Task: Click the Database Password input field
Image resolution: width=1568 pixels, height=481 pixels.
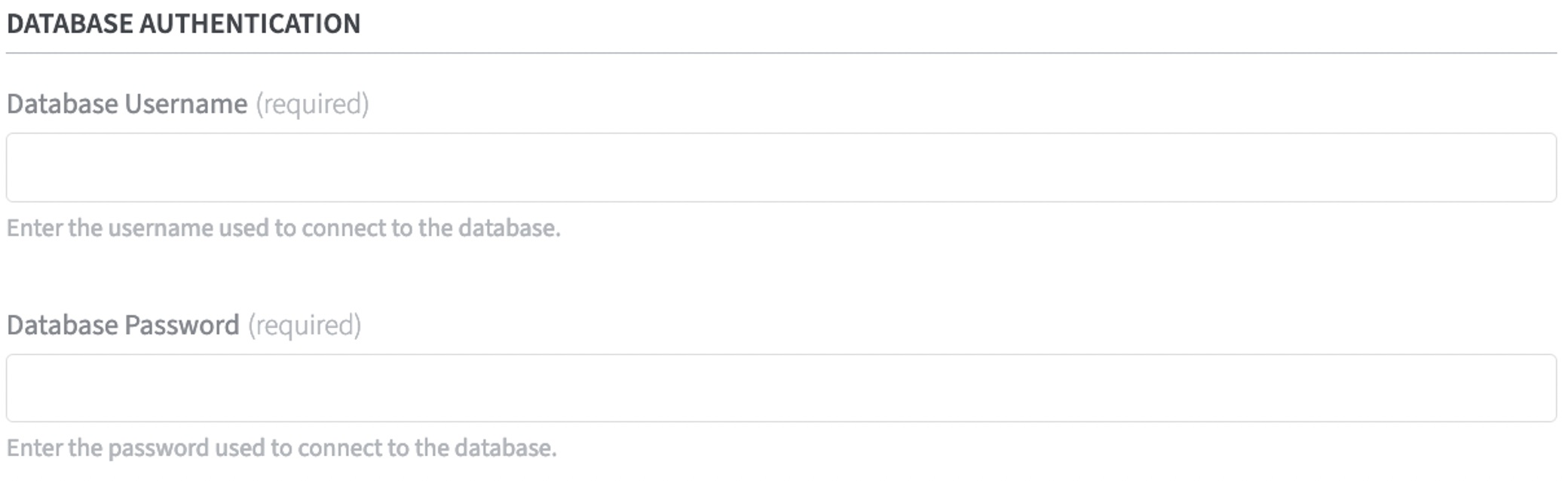Action: [x=781, y=388]
